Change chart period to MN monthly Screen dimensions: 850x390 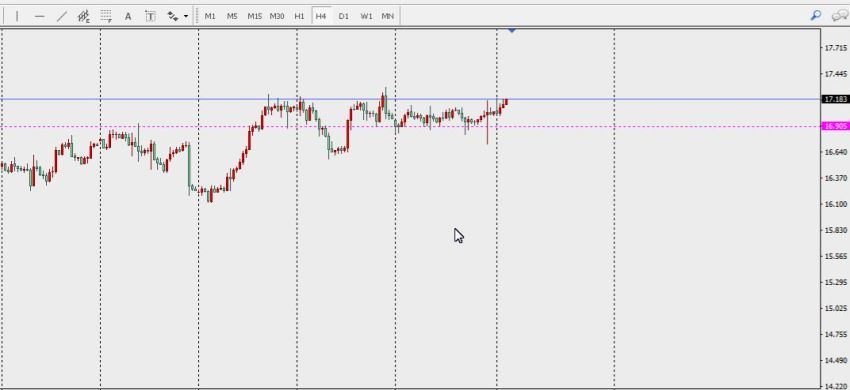coord(388,16)
